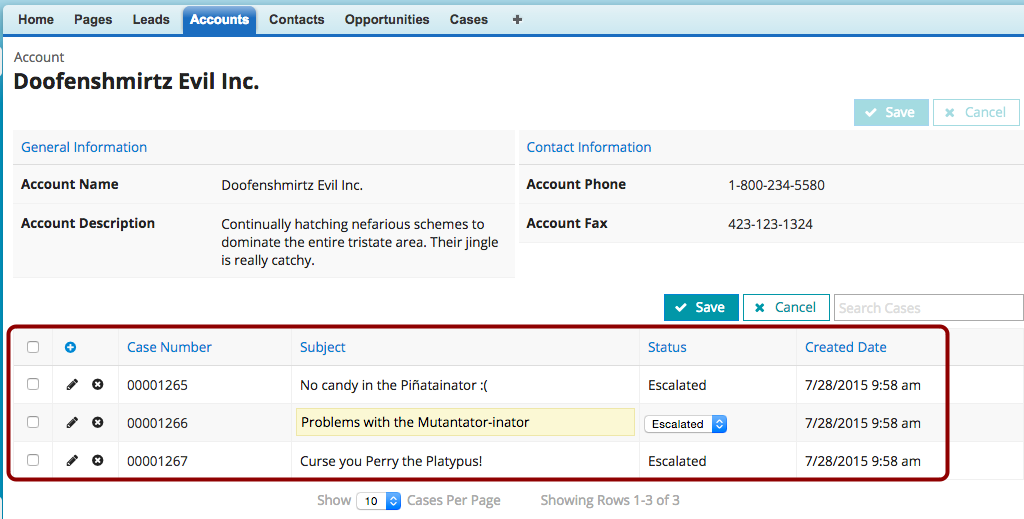Click the Search Cases input field

click(928, 308)
